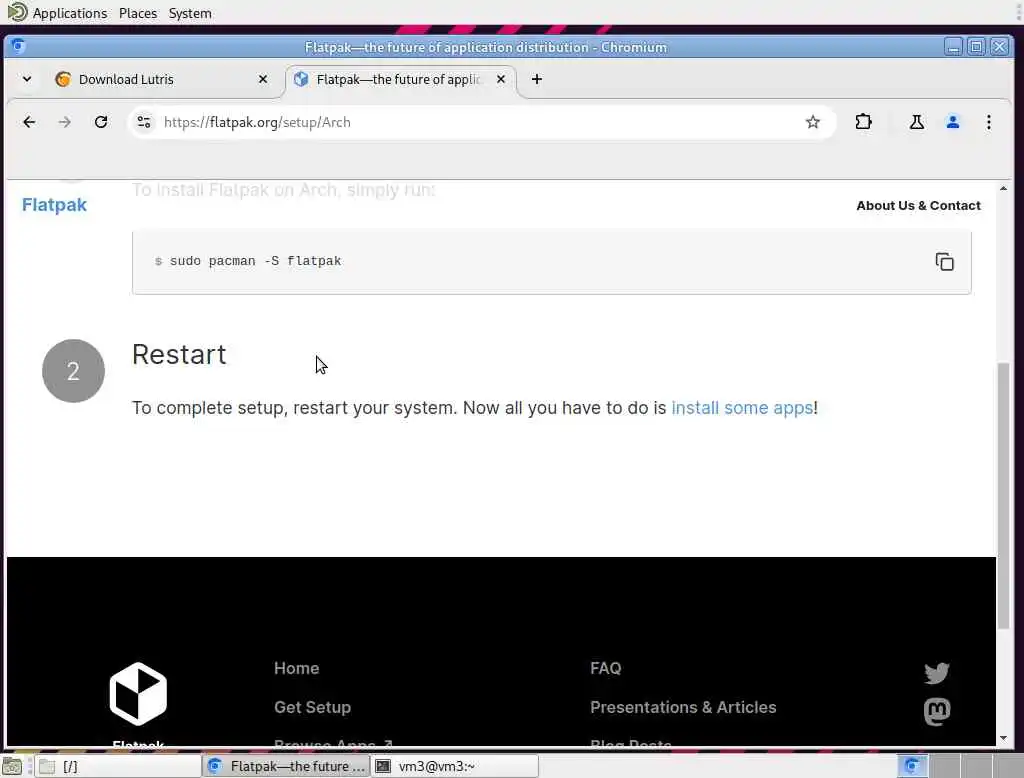
Task: Click the Flatpak header logo link
Action: coord(54,204)
